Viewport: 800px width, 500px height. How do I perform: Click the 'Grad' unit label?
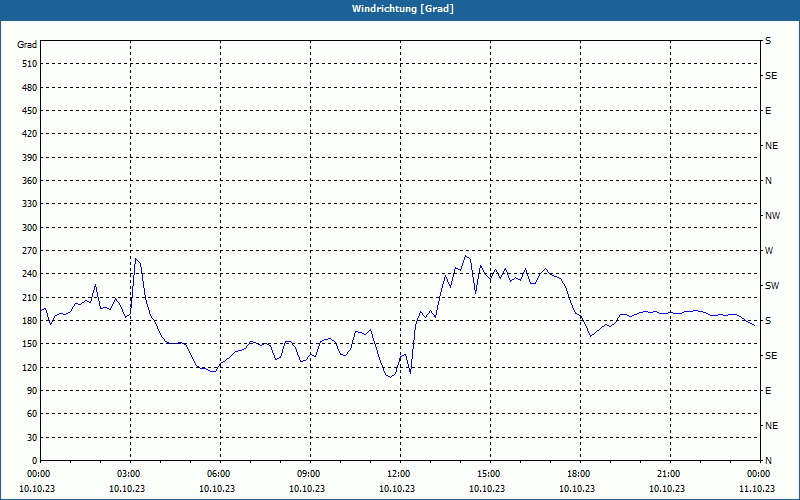click(27, 45)
